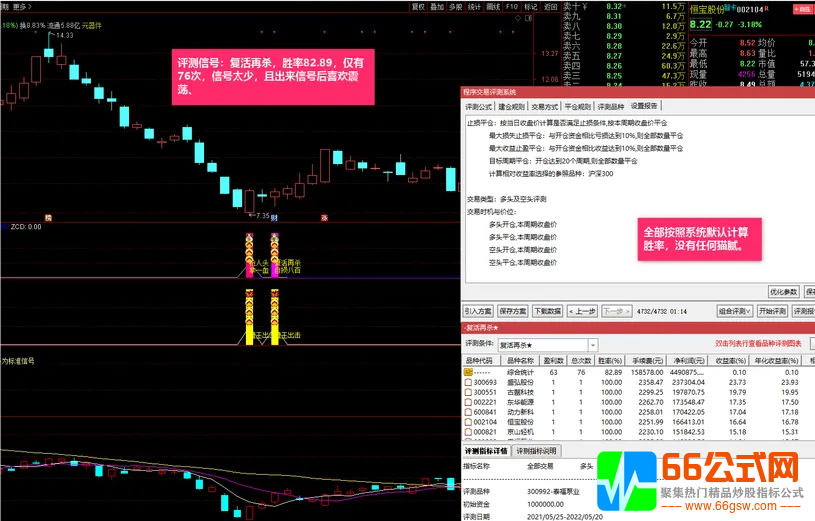The image size is (815, 521).
Task: Open the 评测条件 dropdown list
Action: [592, 344]
